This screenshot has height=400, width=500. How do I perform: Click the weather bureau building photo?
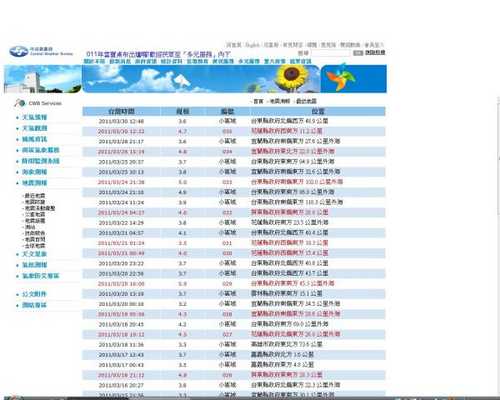(42, 79)
